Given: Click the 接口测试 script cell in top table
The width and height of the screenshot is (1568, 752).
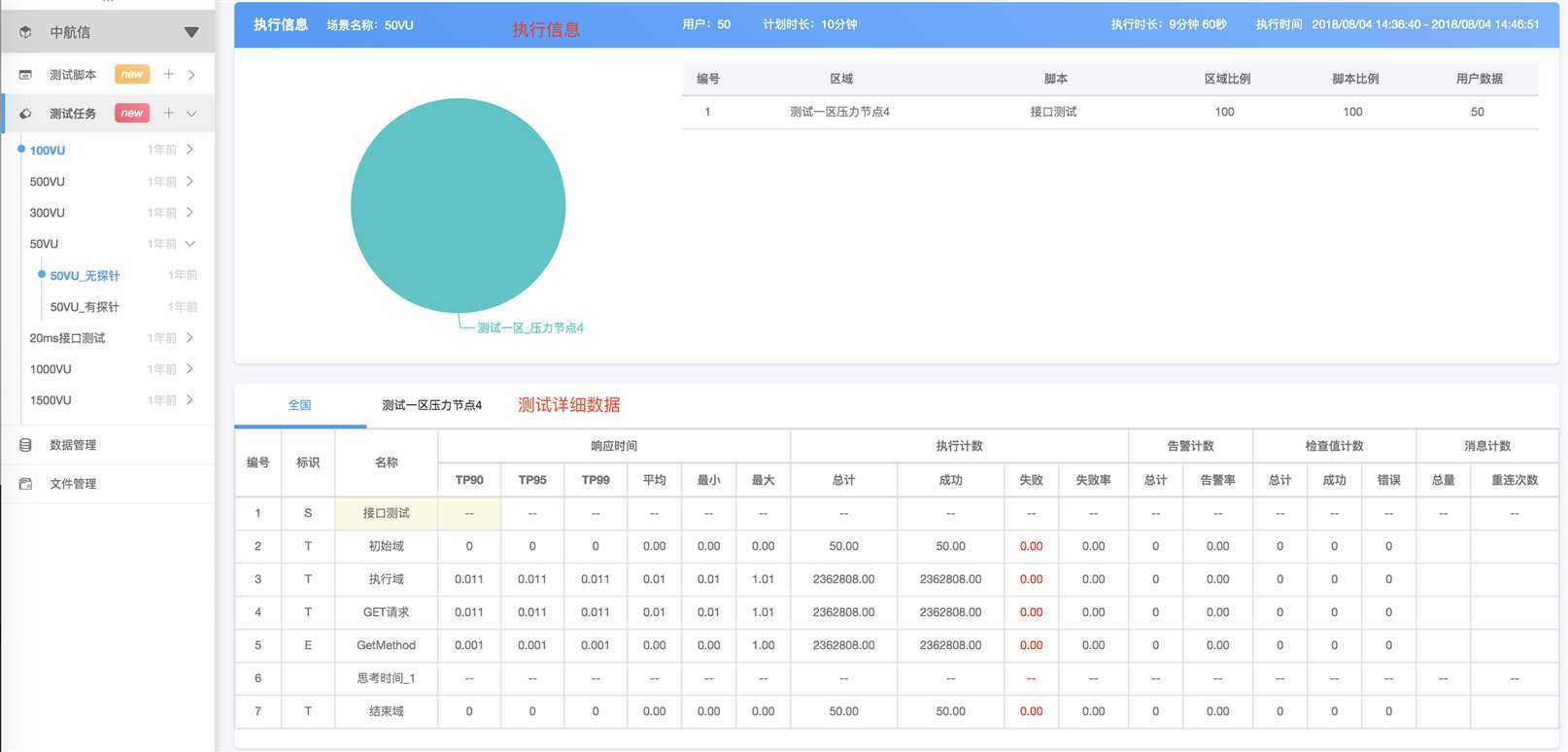Looking at the screenshot, I should click(1054, 112).
